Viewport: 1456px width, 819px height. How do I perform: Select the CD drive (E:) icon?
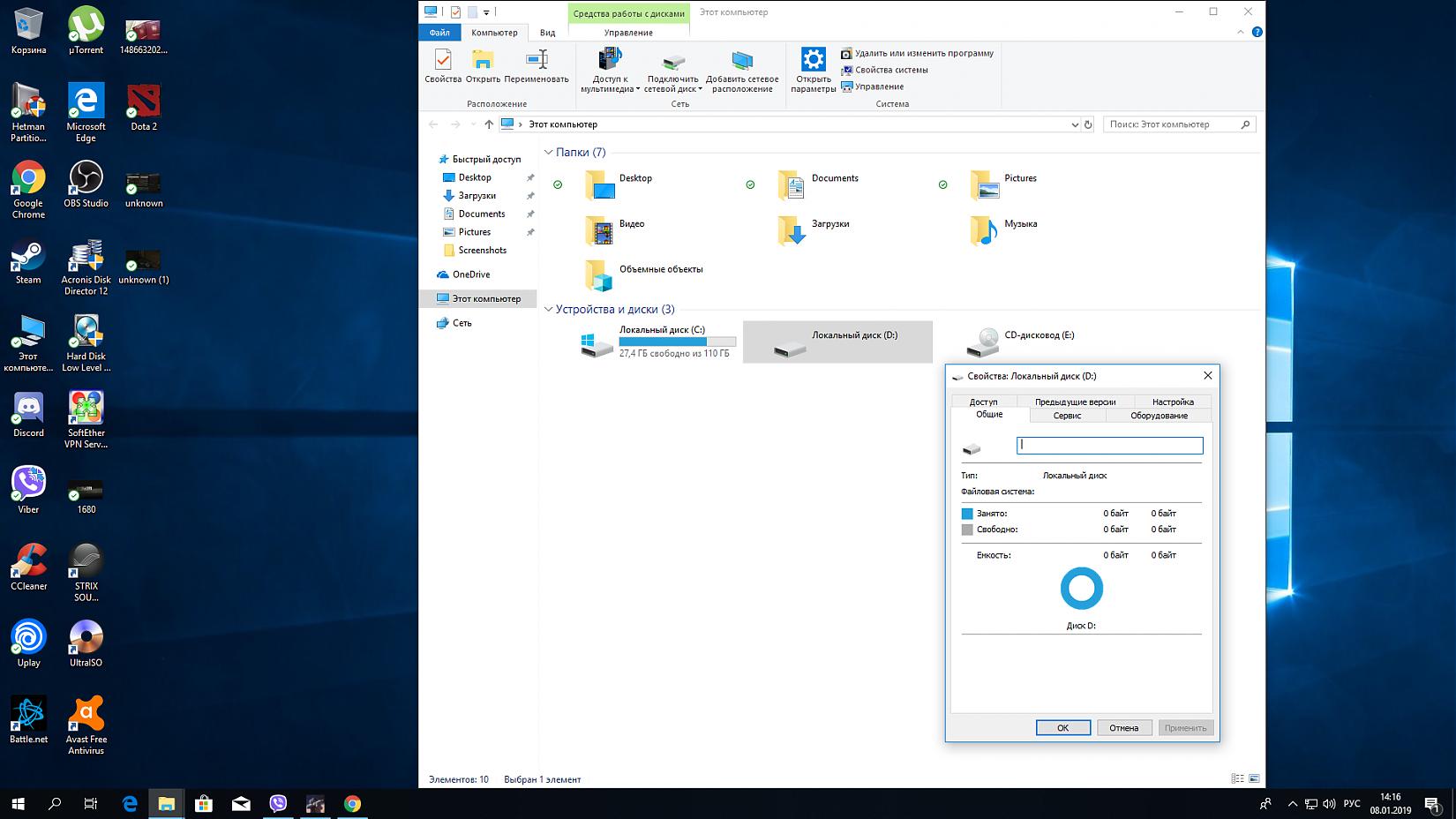click(982, 342)
